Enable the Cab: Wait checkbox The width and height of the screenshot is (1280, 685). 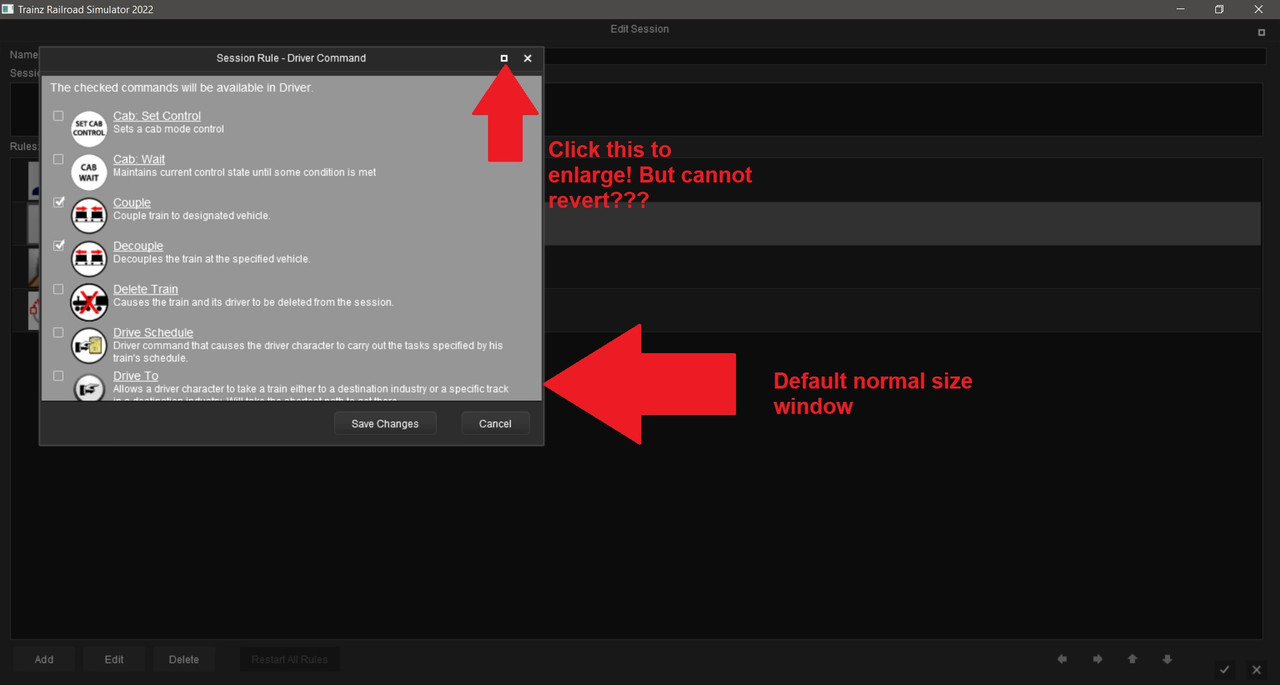point(58,159)
